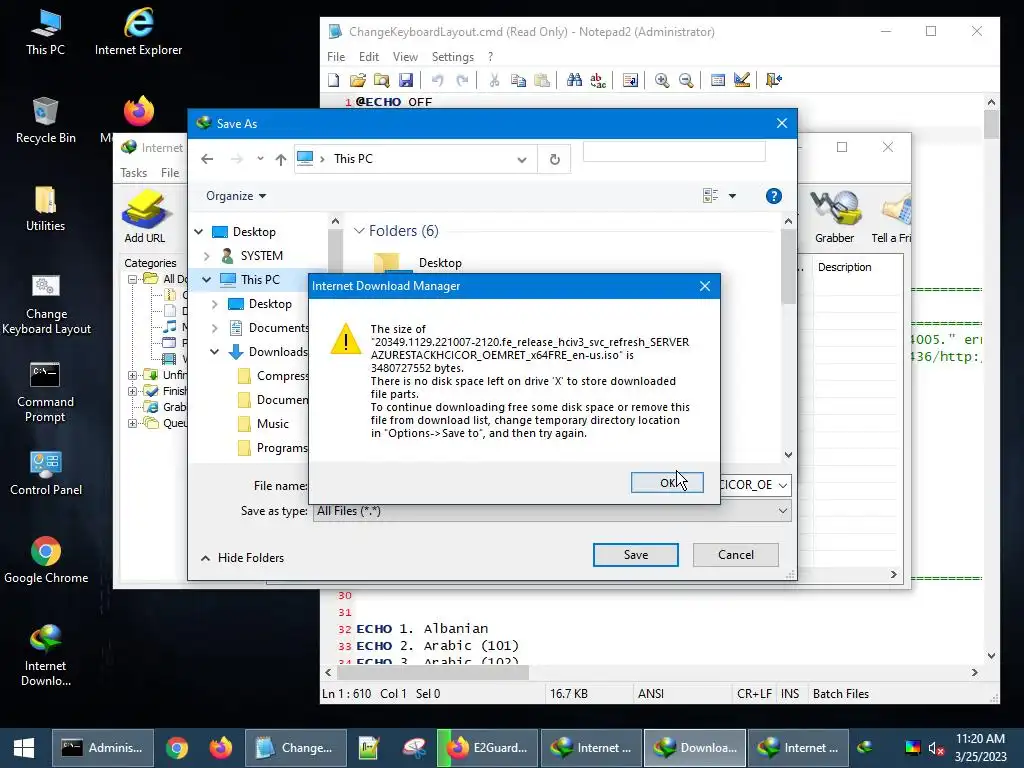The height and width of the screenshot is (768, 1024).
Task: Open Control Panel desktop shortcut
Action: pyautogui.click(x=46, y=473)
